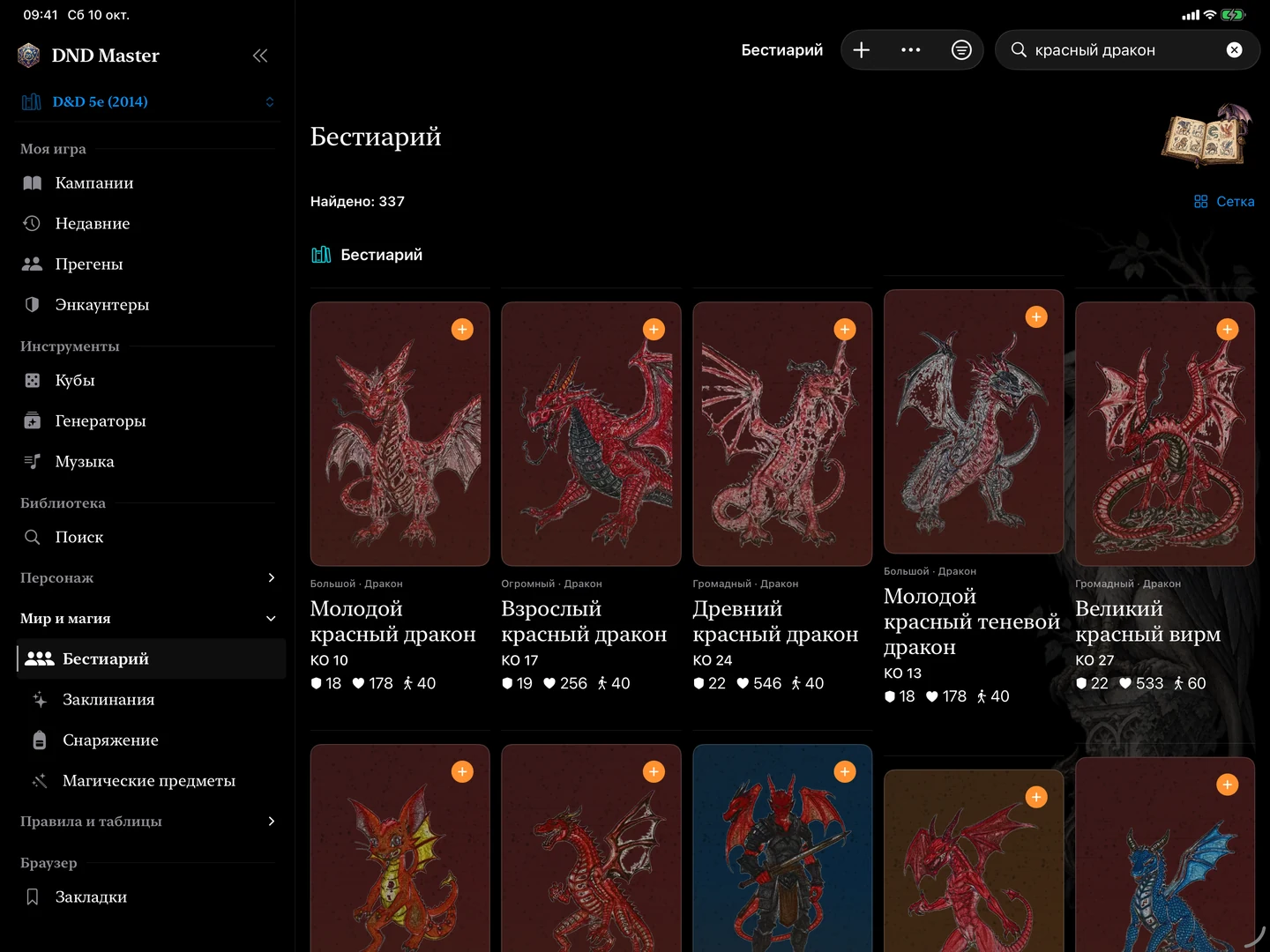This screenshot has height=952, width=1270.
Task: Add Древний красный дракон with its orange plus
Action: [x=845, y=330]
